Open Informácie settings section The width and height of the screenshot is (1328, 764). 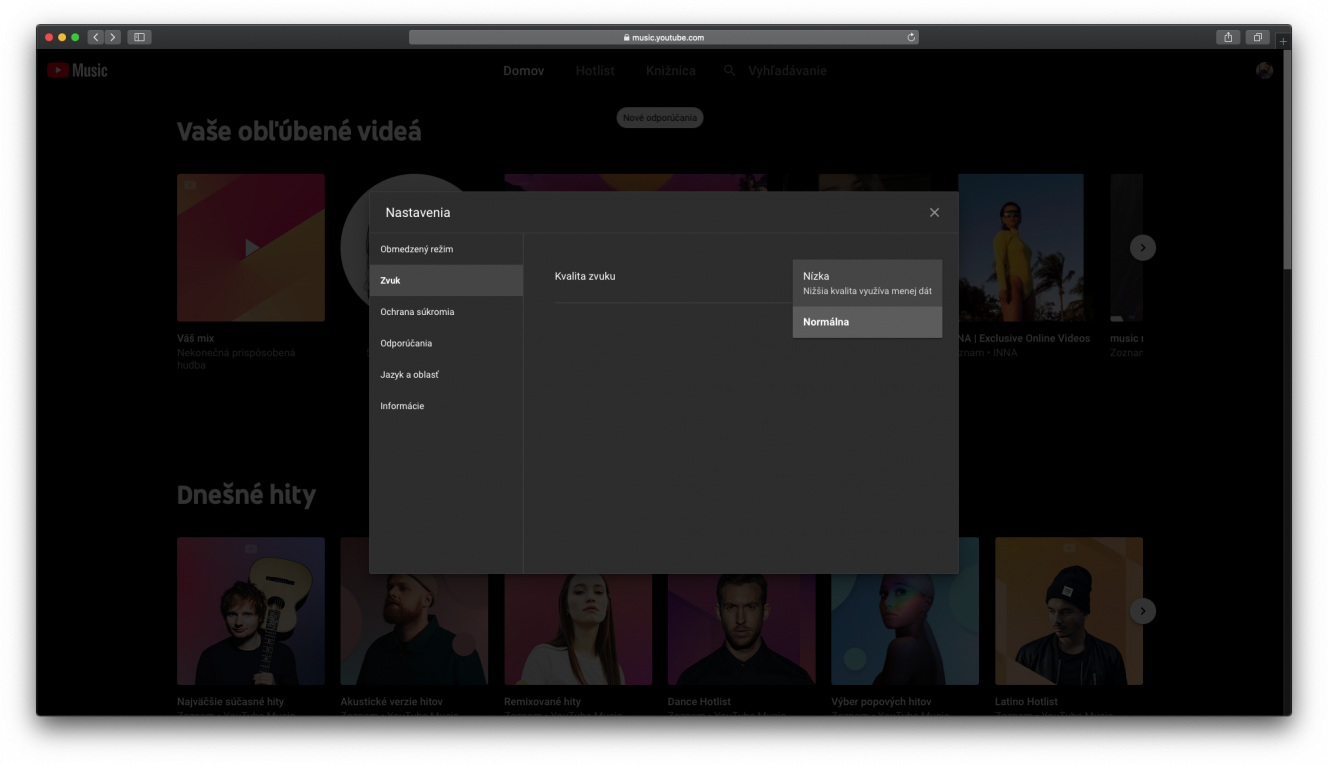[446, 406]
